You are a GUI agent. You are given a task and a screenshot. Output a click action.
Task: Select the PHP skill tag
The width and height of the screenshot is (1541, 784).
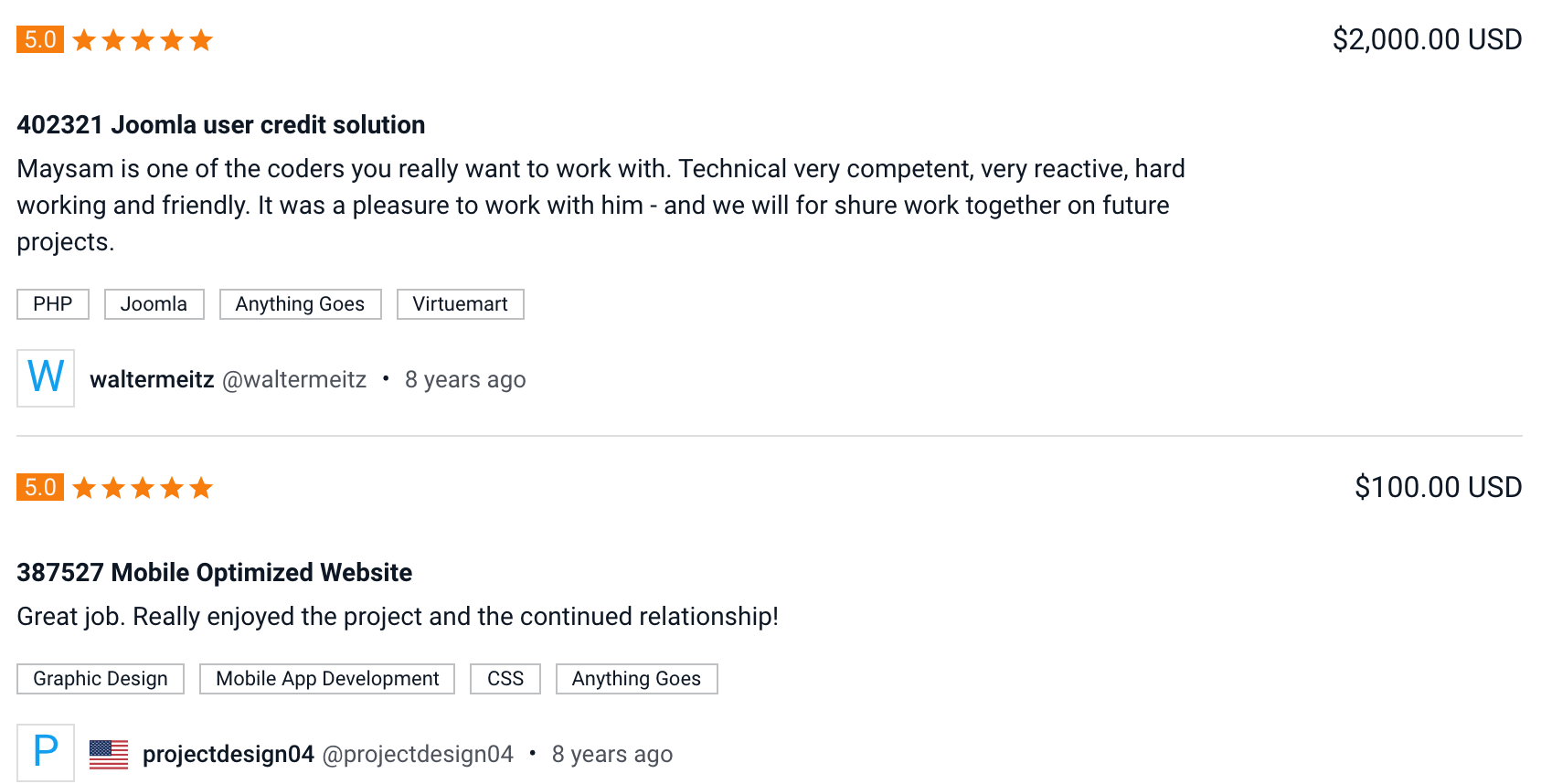tap(53, 304)
